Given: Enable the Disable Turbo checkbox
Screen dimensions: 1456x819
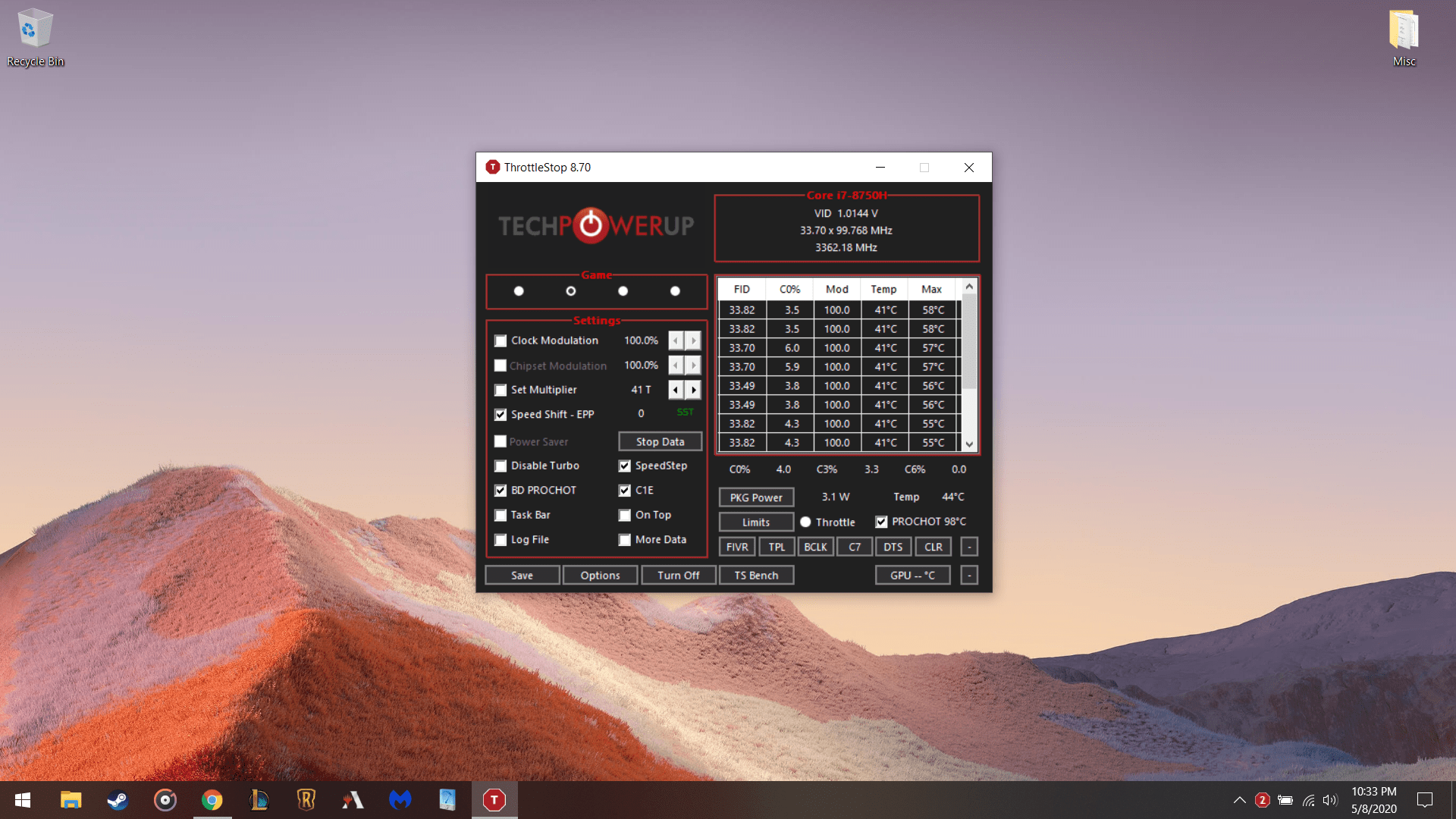Looking at the screenshot, I should (x=500, y=466).
